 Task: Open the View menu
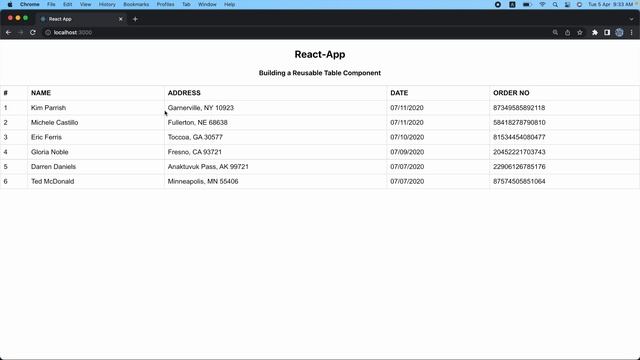[x=85, y=4]
